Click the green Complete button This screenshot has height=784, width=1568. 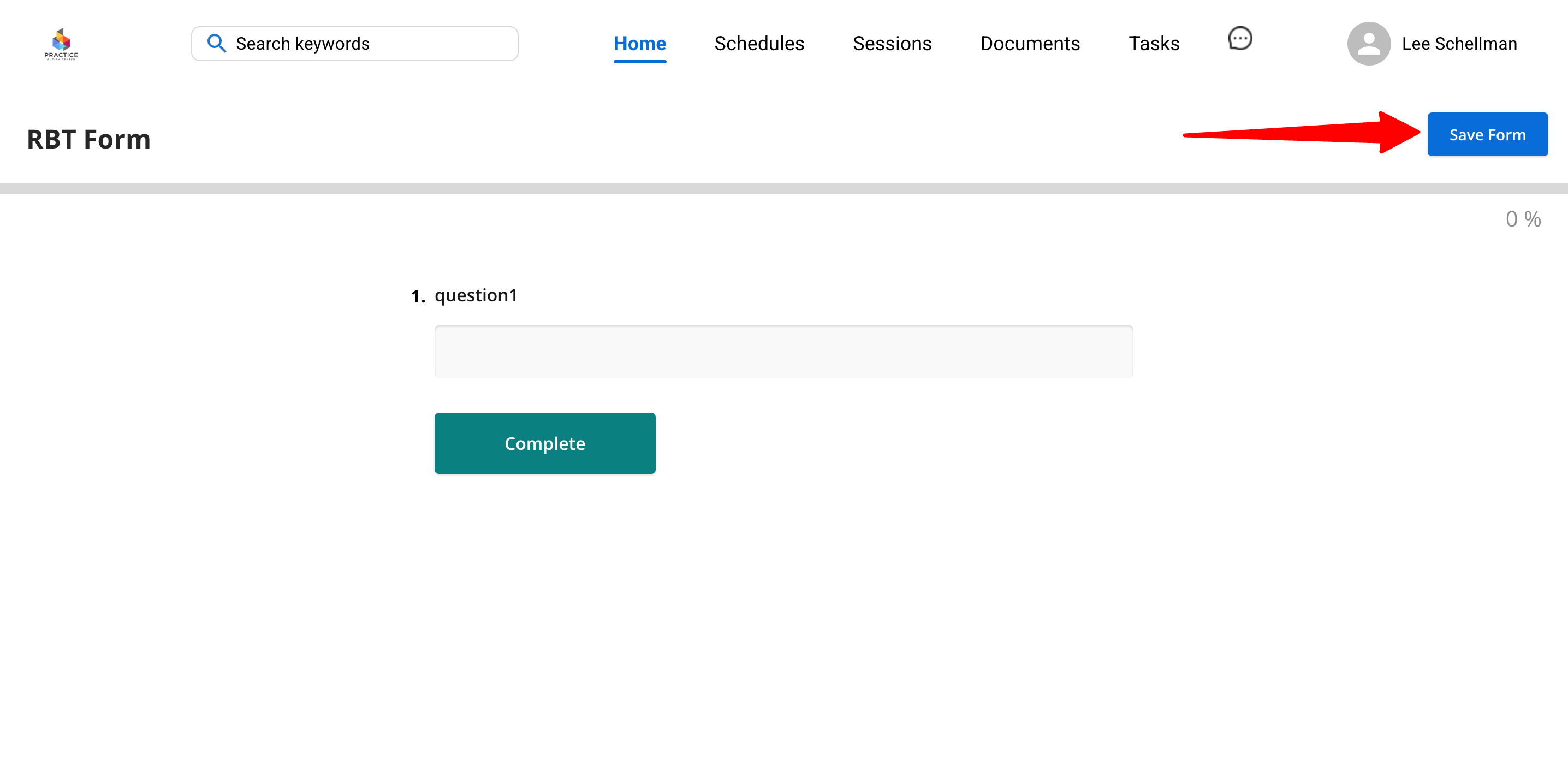click(x=544, y=443)
